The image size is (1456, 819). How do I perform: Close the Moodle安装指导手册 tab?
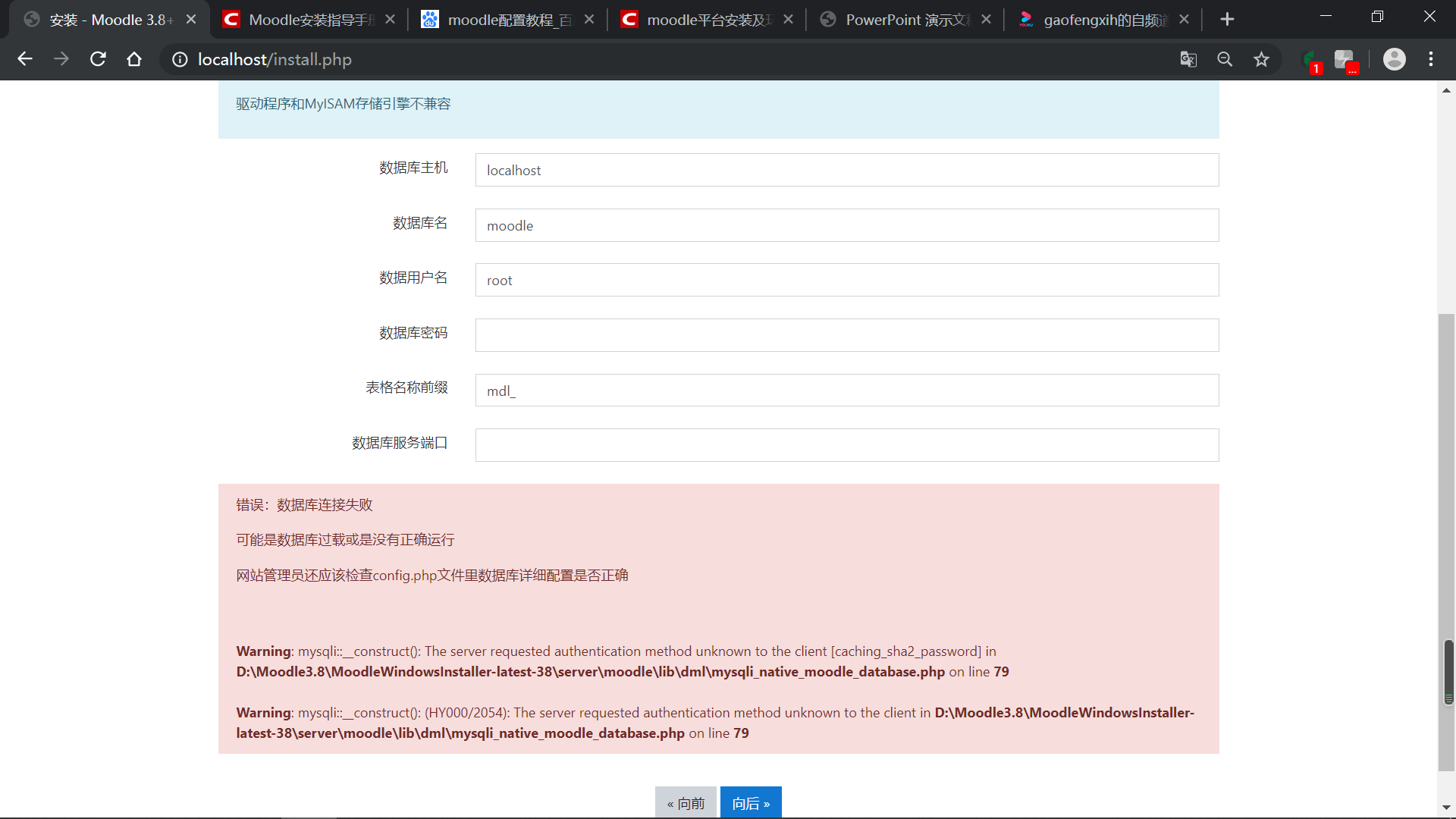pos(390,20)
